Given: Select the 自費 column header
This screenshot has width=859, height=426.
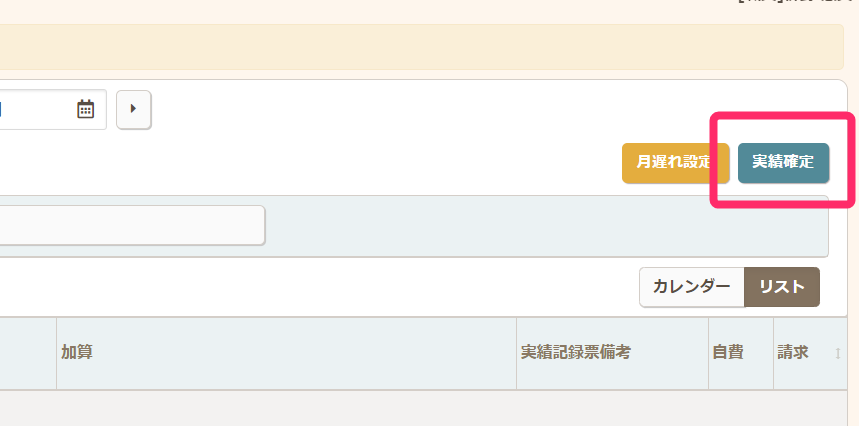Looking at the screenshot, I should [727, 353].
